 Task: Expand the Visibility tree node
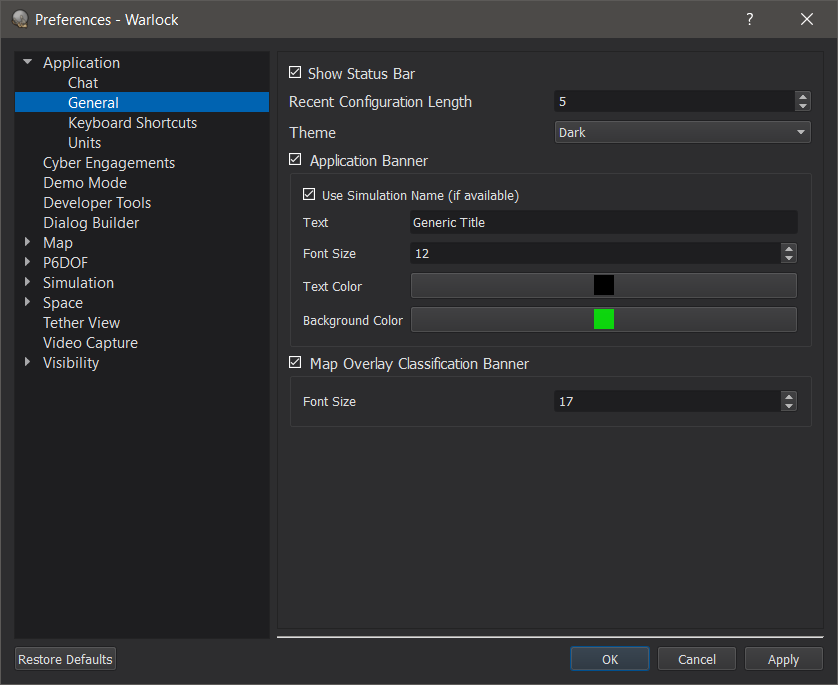(28, 362)
